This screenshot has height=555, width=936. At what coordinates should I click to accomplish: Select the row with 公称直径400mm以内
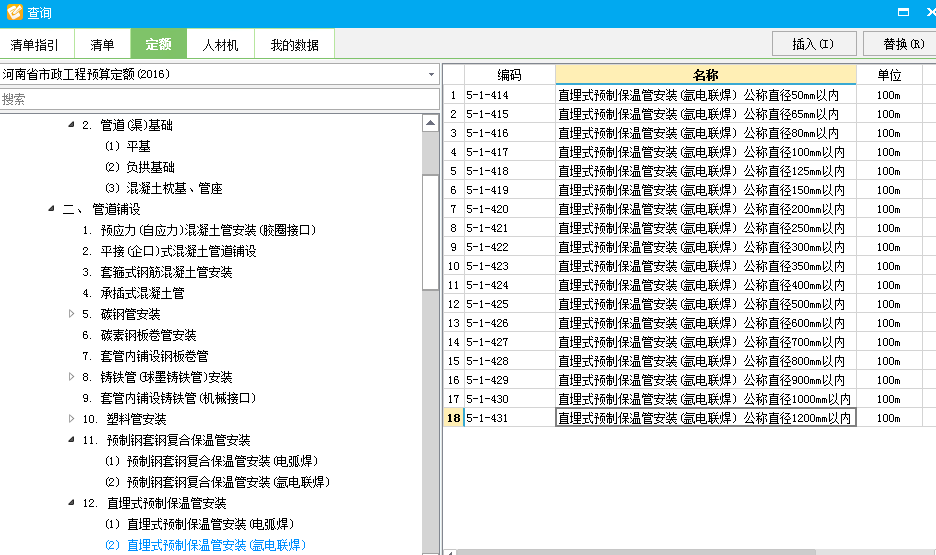pos(706,285)
